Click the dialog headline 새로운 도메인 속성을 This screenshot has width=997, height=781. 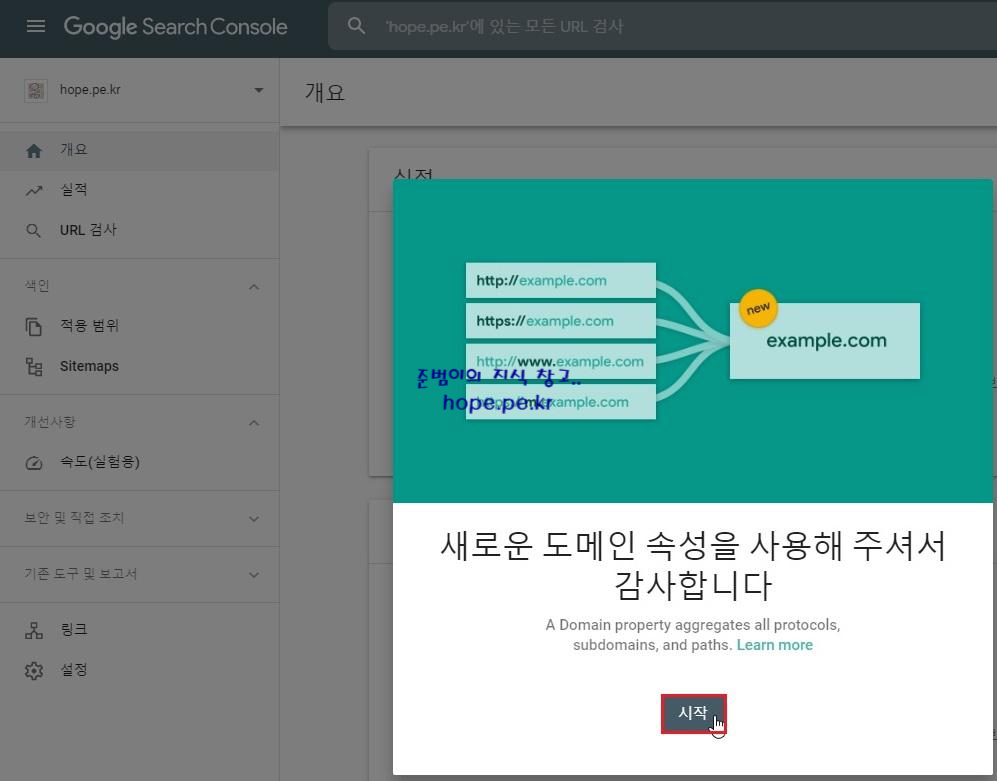click(693, 565)
